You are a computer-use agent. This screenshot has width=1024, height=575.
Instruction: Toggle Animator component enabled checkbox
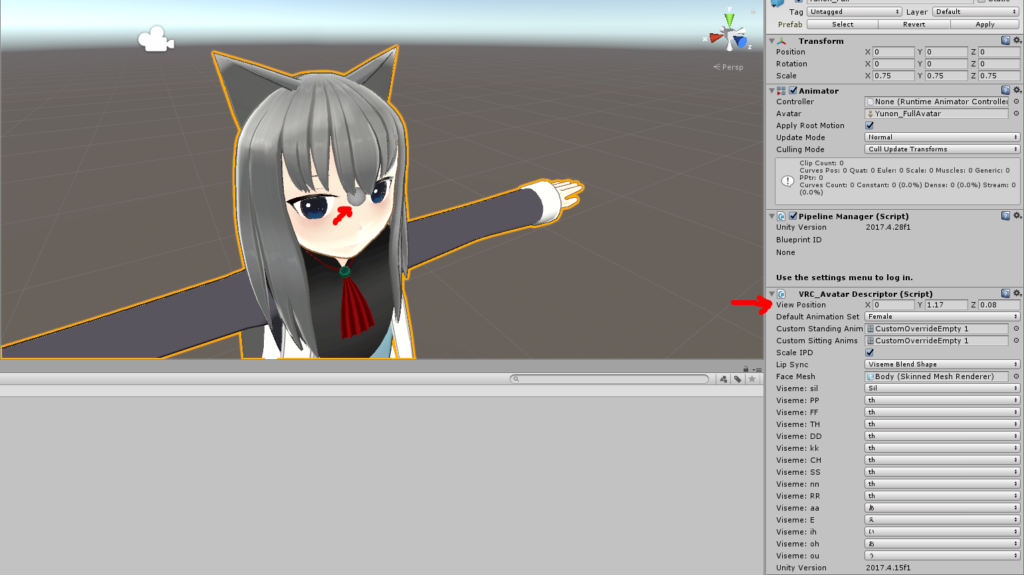[793, 91]
